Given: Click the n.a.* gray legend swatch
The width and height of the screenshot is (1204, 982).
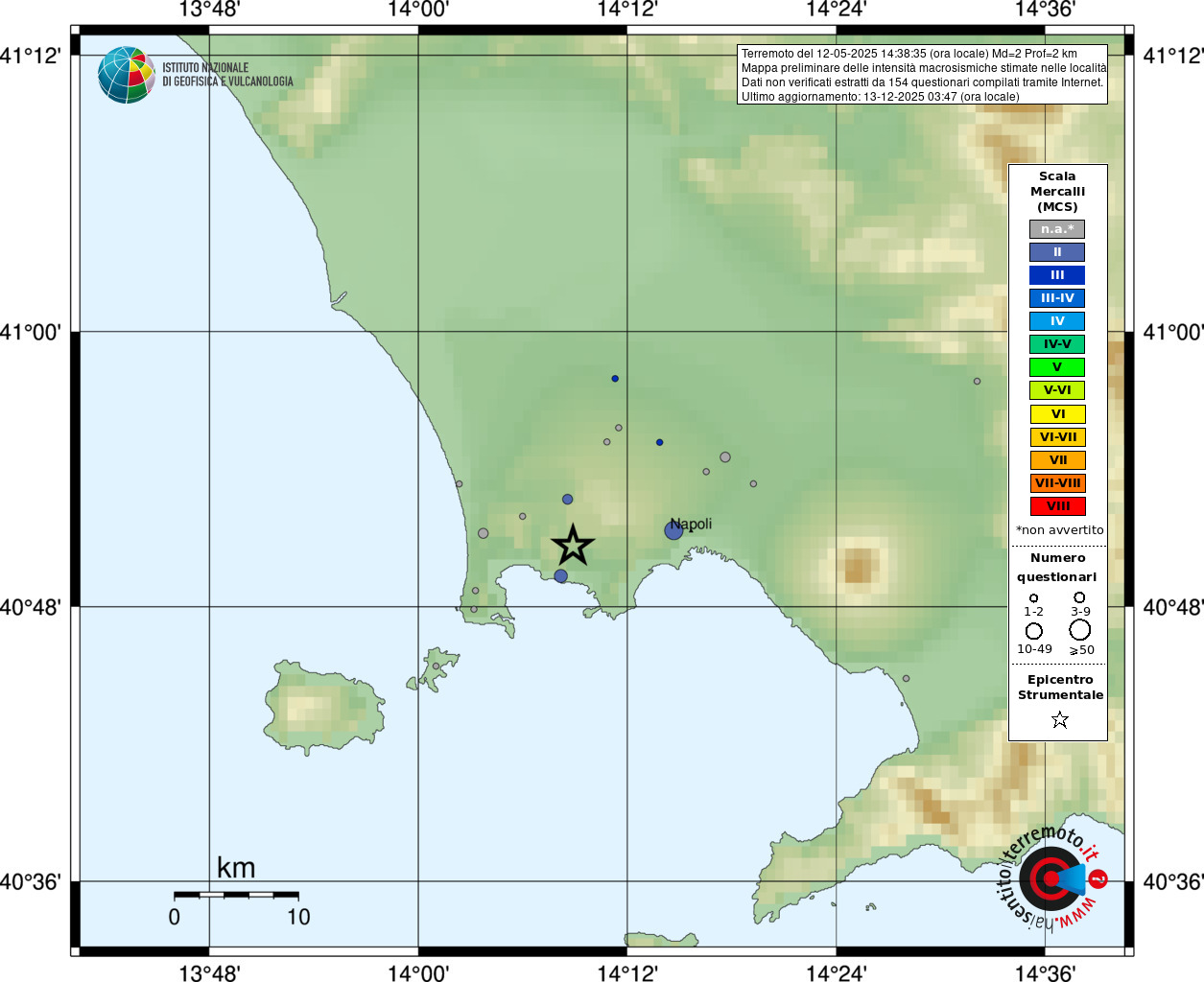Looking at the screenshot, I should [x=1057, y=229].
